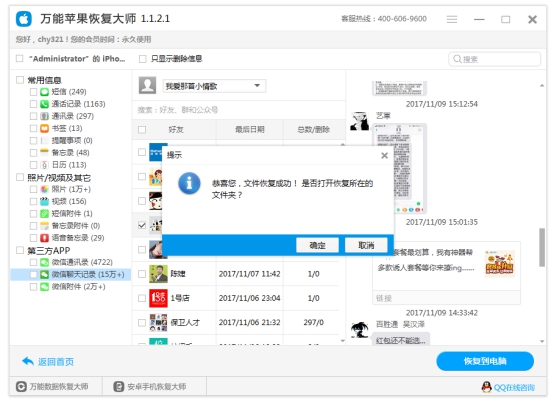The height and width of the screenshot is (401, 554).
Task: Click the chat list scroll-up arrow
Action: [x=342, y=145]
